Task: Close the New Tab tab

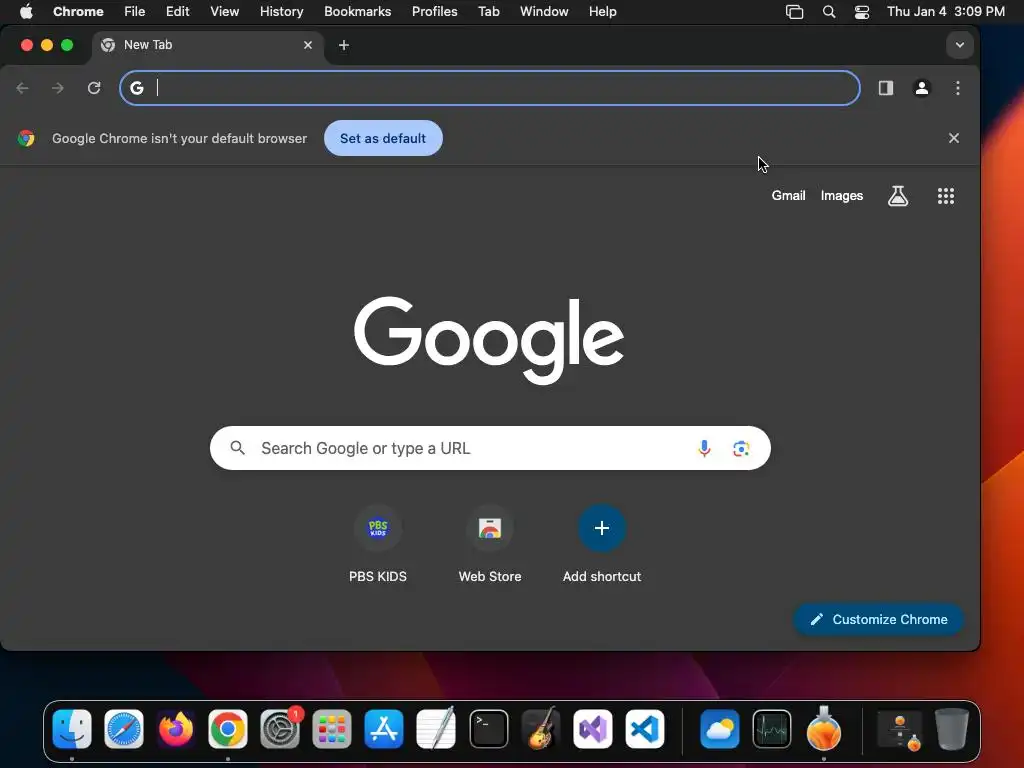Action: pyautogui.click(x=308, y=45)
